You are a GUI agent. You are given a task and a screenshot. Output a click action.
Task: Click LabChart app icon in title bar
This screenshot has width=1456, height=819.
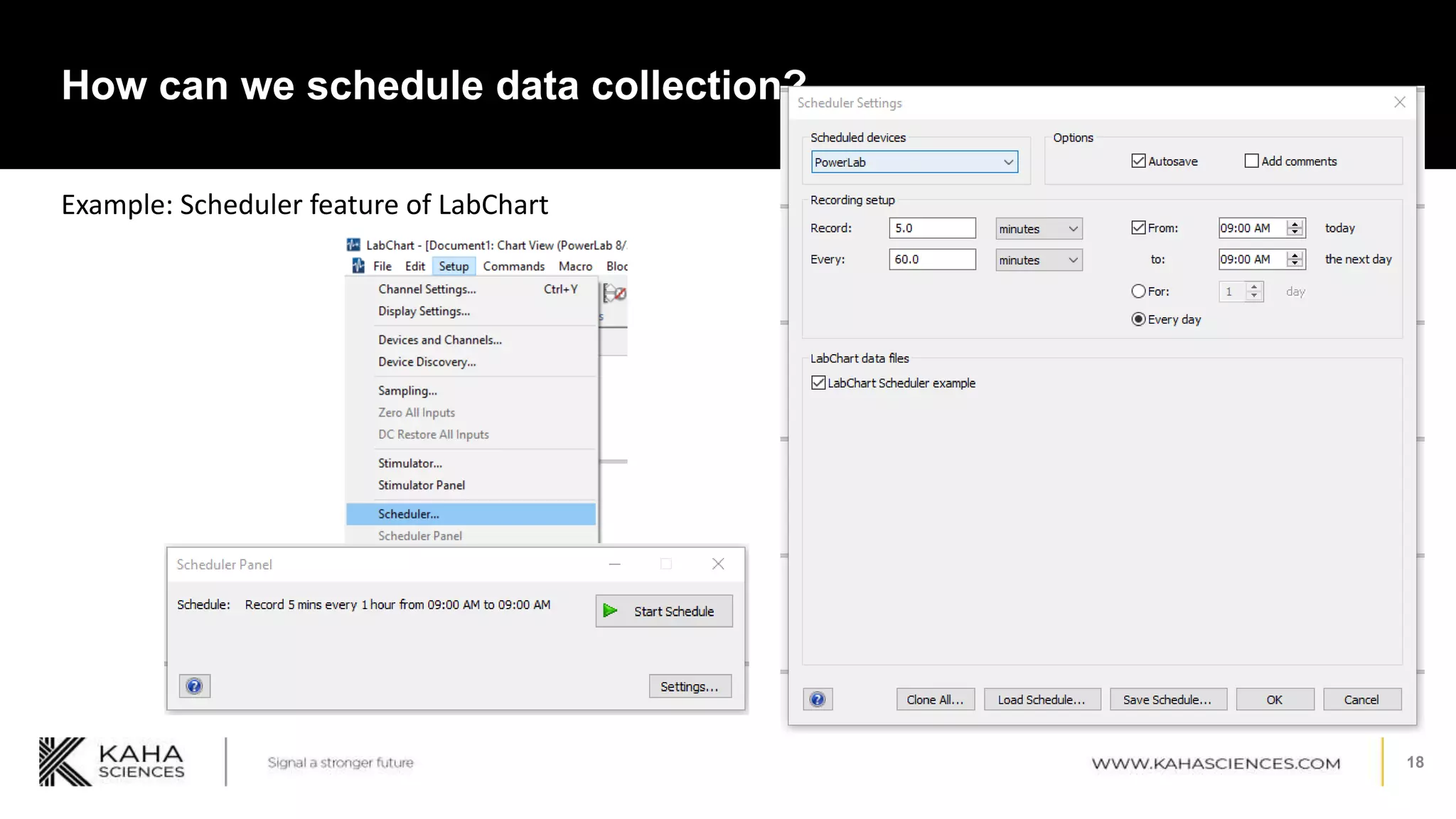[353, 245]
